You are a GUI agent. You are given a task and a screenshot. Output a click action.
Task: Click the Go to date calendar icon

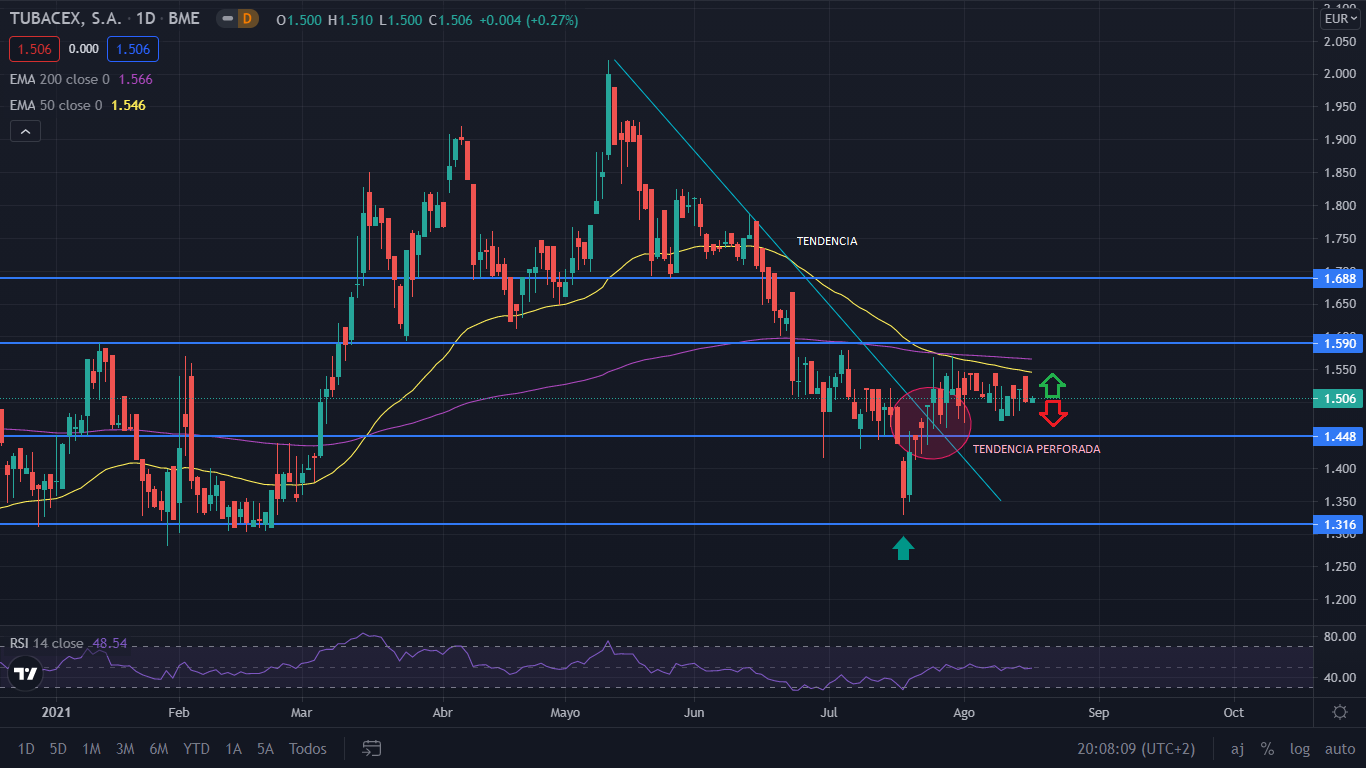tap(372, 748)
